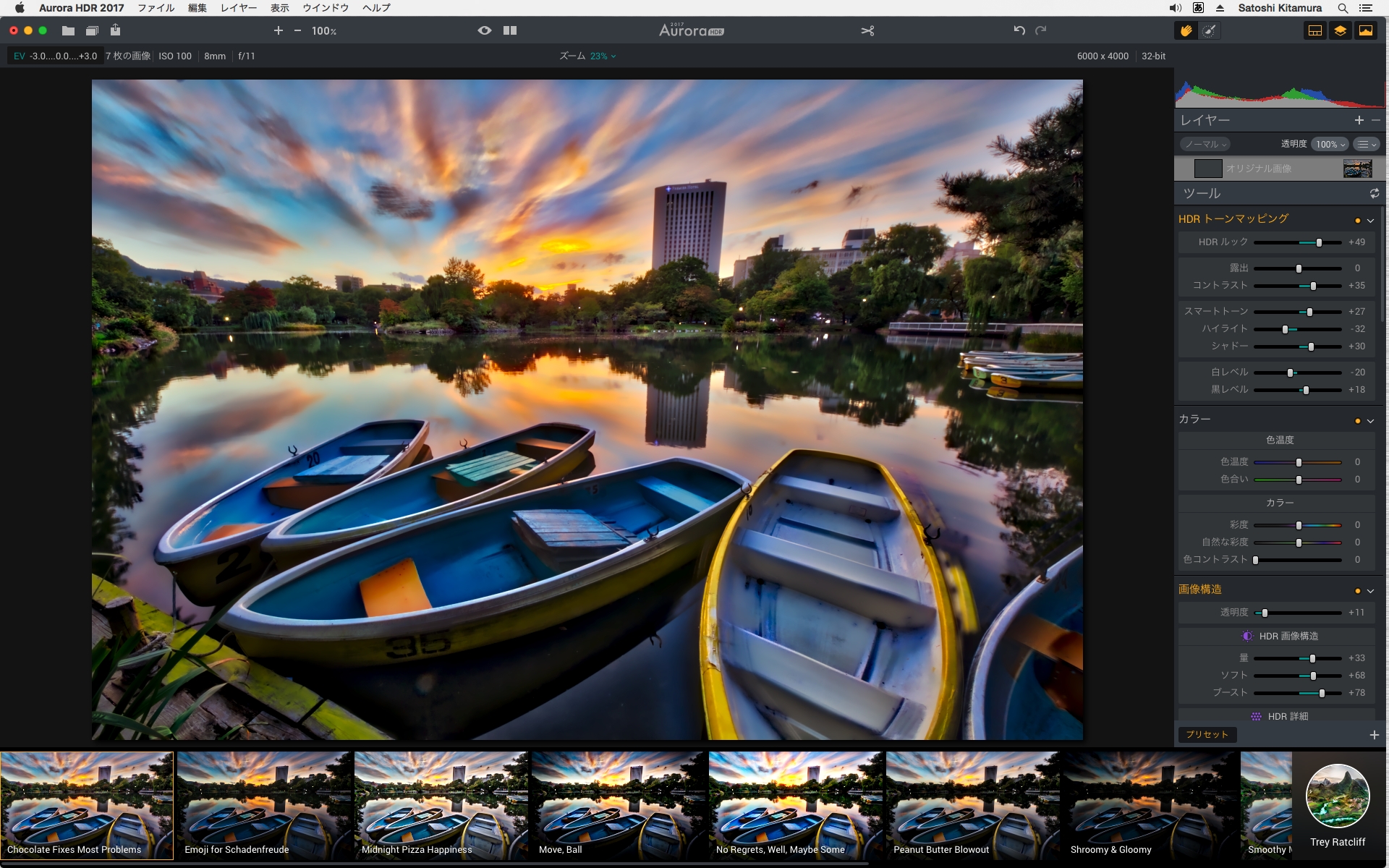Open the ノーマル blend mode dropdown

point(1205,144)
